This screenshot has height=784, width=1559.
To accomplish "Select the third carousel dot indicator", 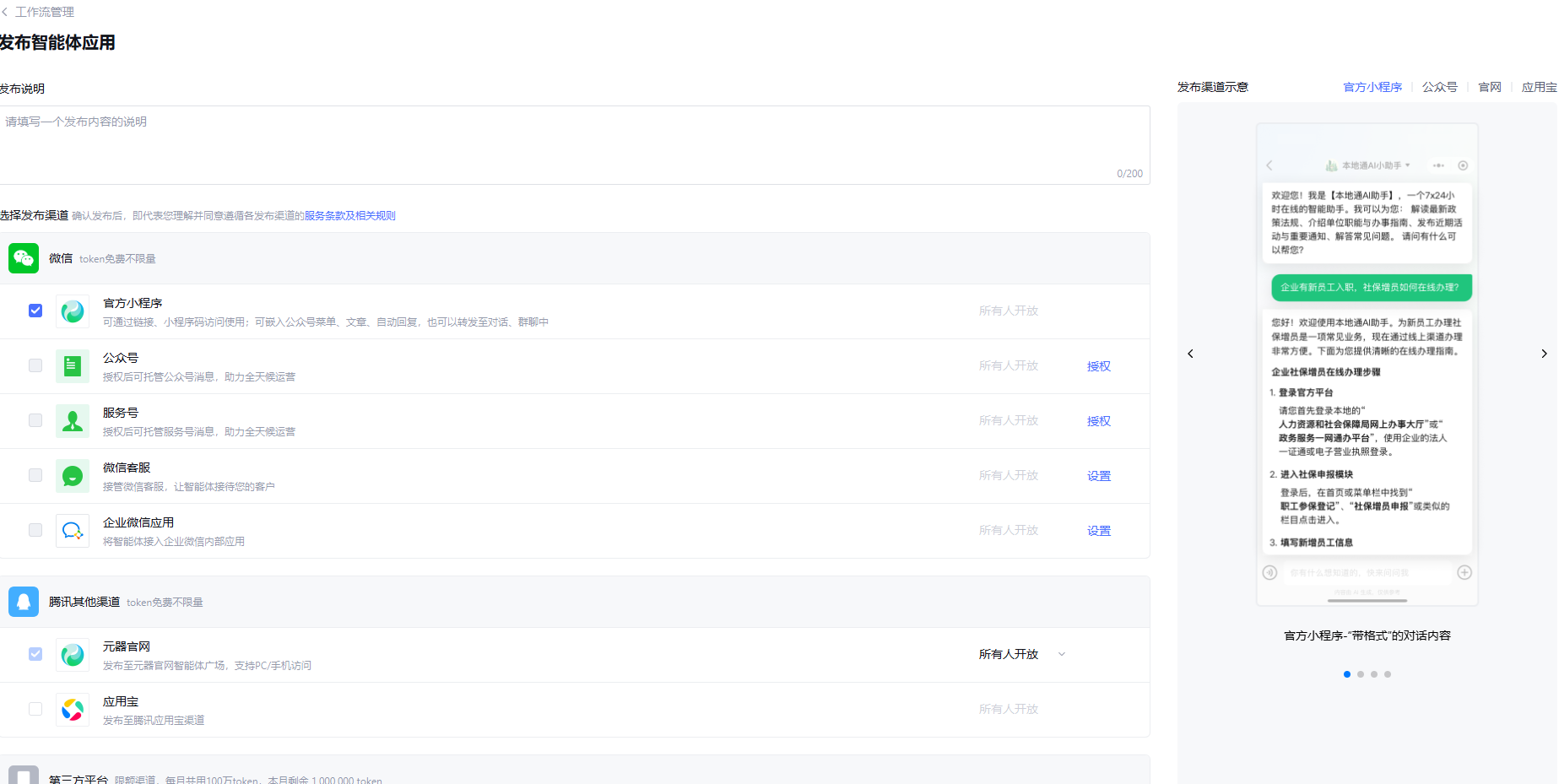I will coord(1374,674).
